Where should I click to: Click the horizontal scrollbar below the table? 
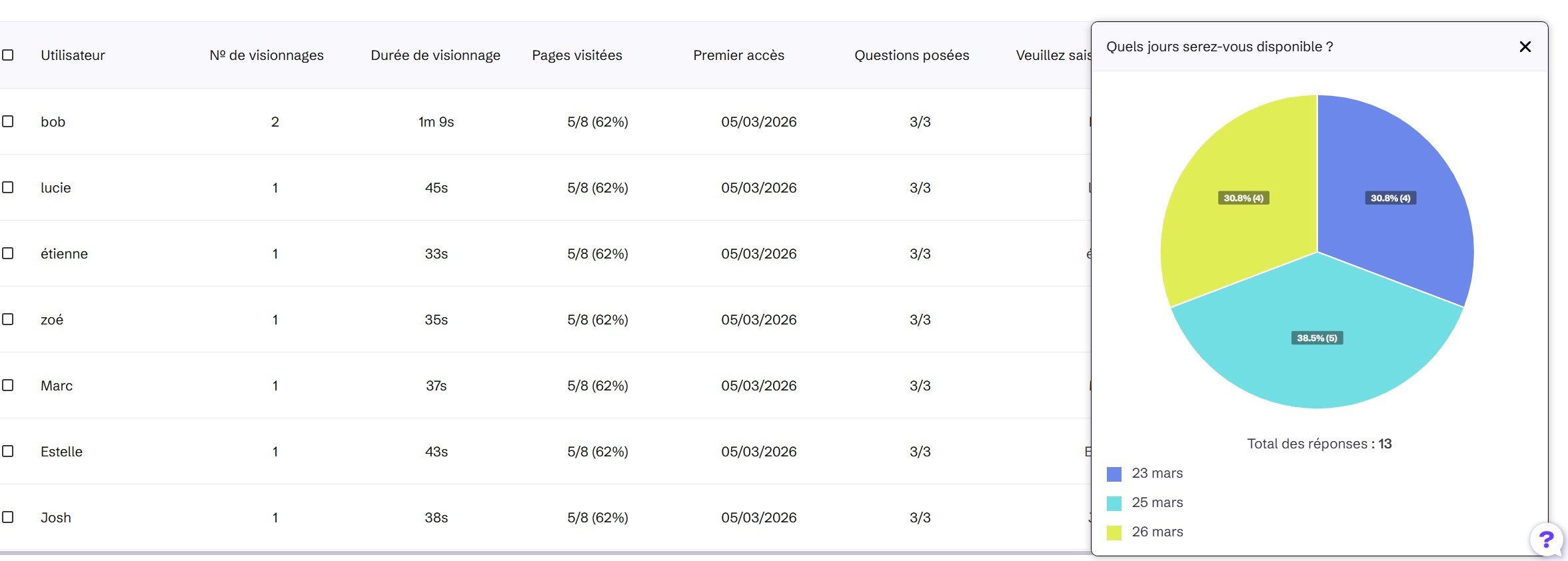[x=533, y=552]
